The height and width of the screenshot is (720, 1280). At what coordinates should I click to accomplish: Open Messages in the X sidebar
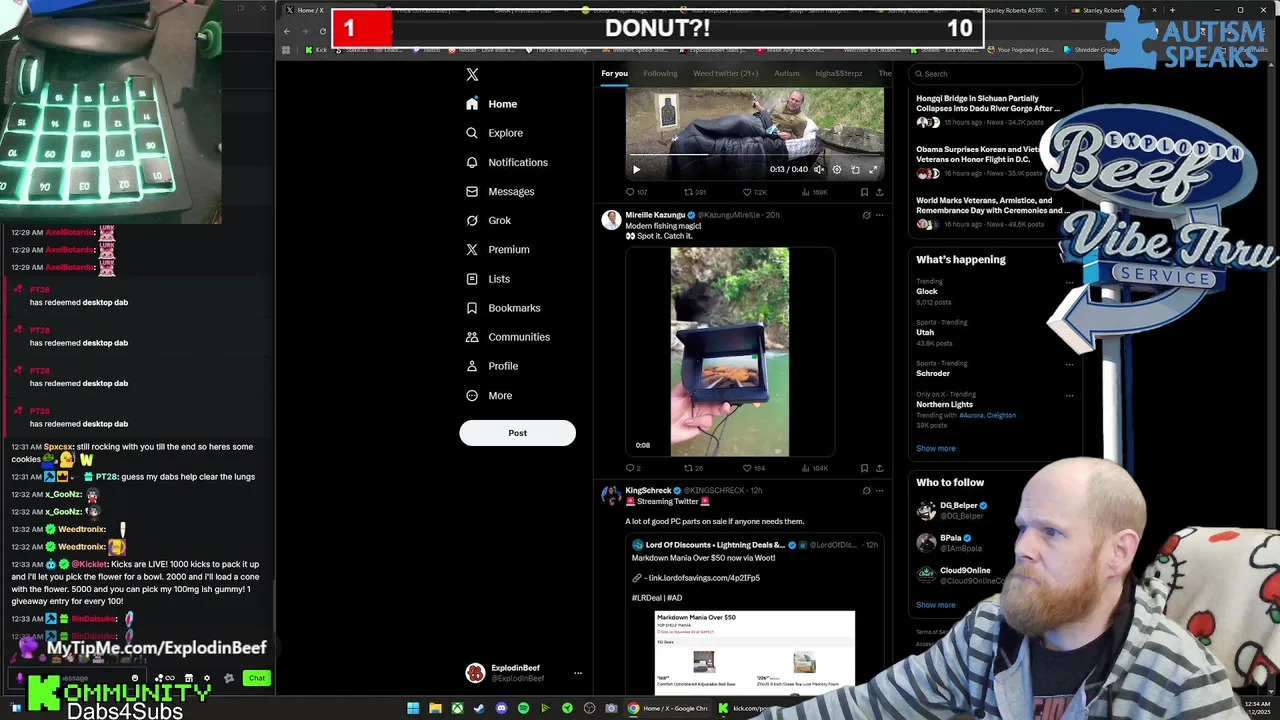point(500,191)
